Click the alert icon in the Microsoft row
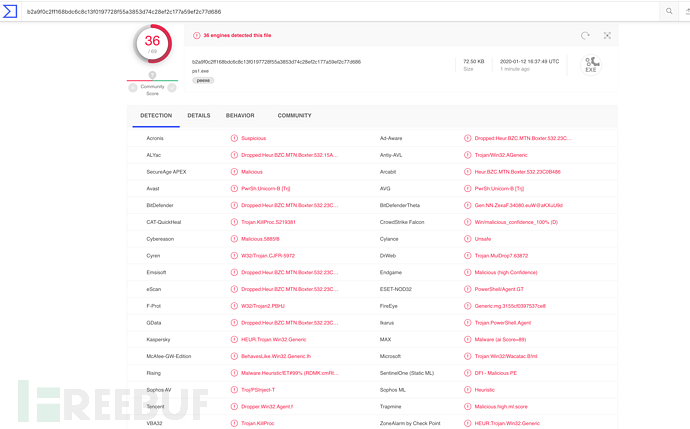 467,356
